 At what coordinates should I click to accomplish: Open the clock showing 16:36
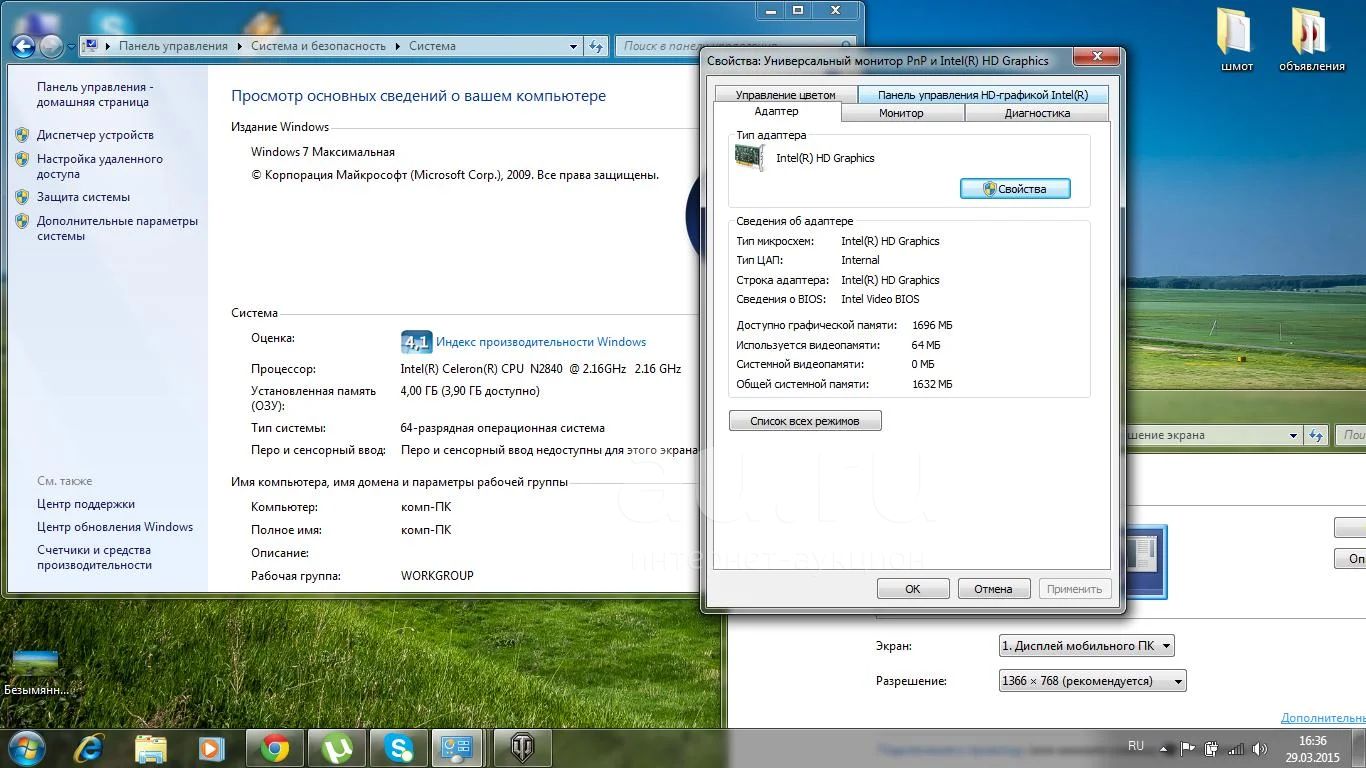click(1313, 747)
